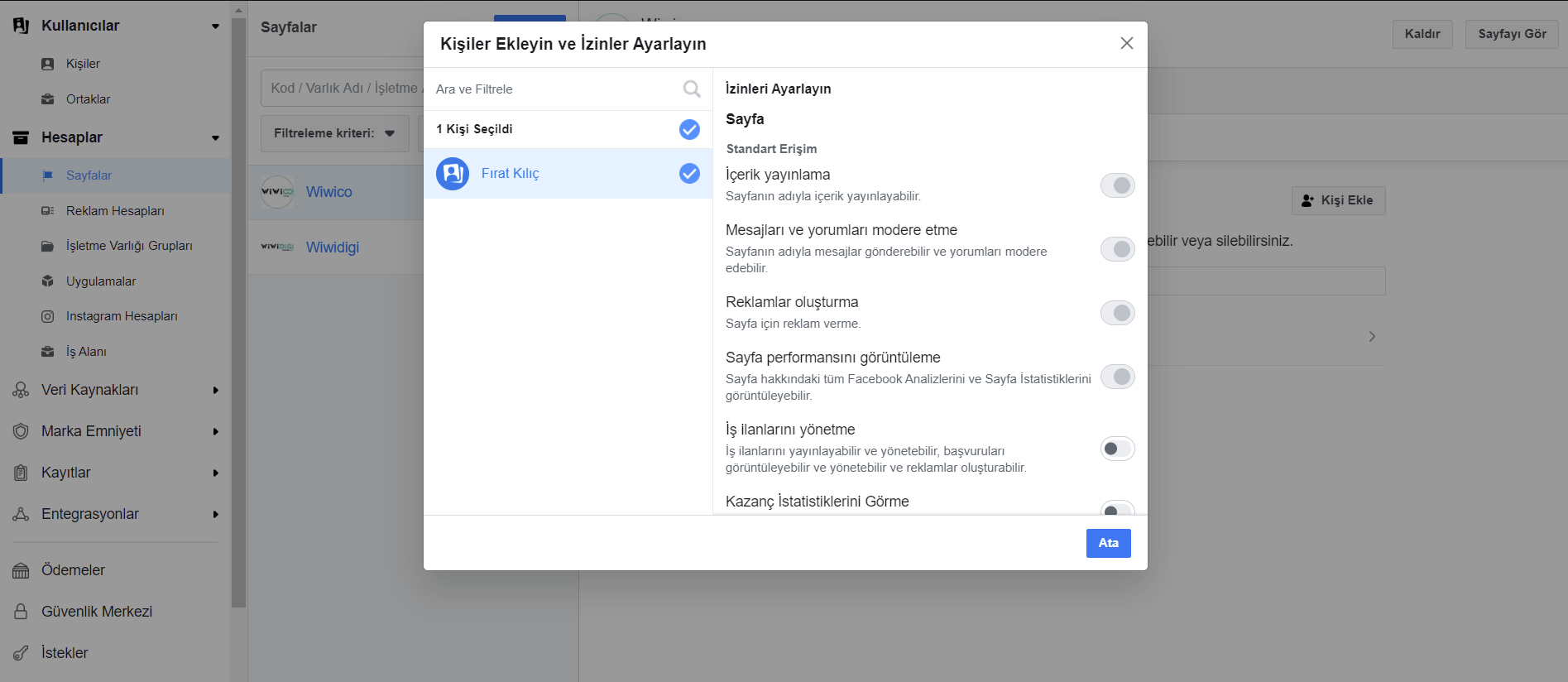1568x682 pixels.
Task: Click the Instagram Hesapları icon
Action: point(48,316)
